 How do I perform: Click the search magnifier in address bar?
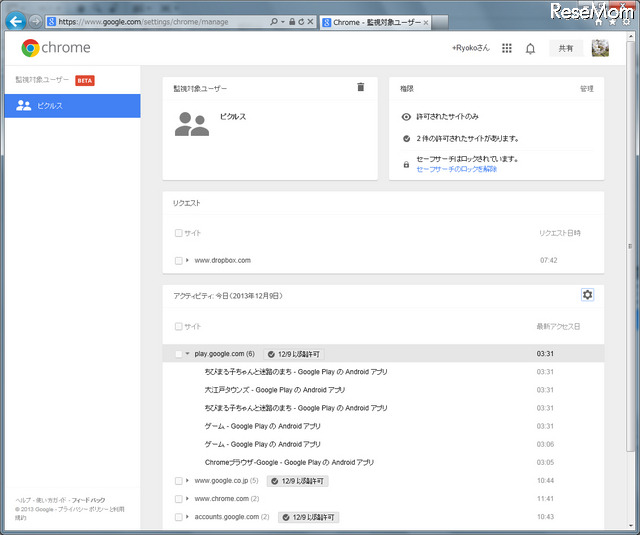click(273, 22)
